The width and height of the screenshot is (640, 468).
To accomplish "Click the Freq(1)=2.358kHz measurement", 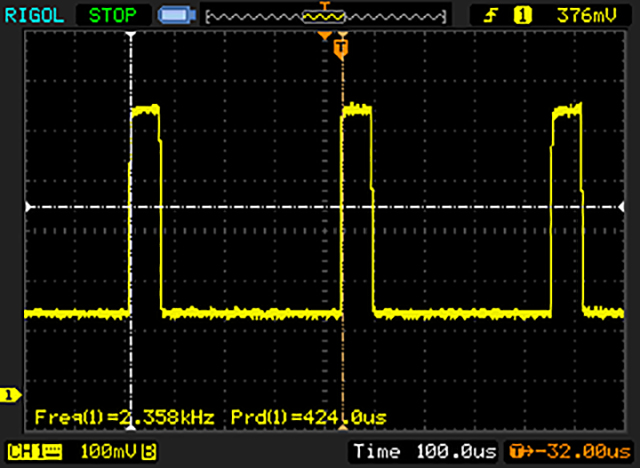I will 124,417.
